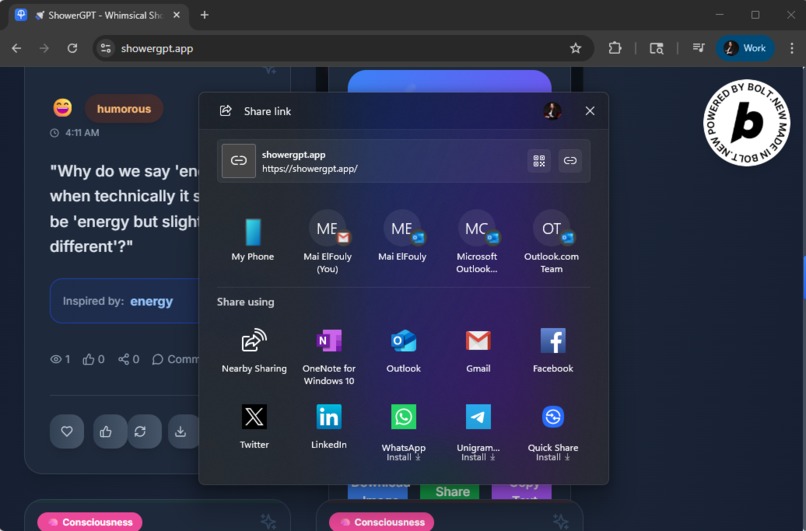Image resolution: width=806 pixels, height=531 pixels.
Task: Download the thought card image
Action: point(181,431)
